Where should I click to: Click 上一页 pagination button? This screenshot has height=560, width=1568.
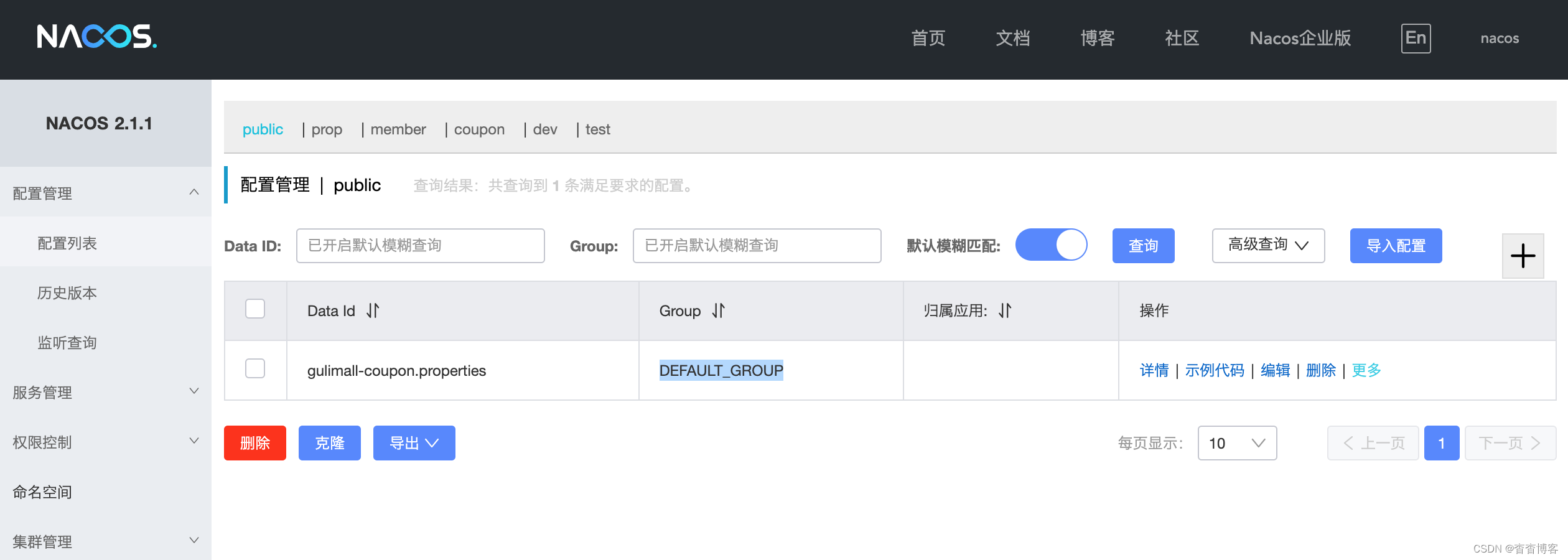[x=1373, y=443]
